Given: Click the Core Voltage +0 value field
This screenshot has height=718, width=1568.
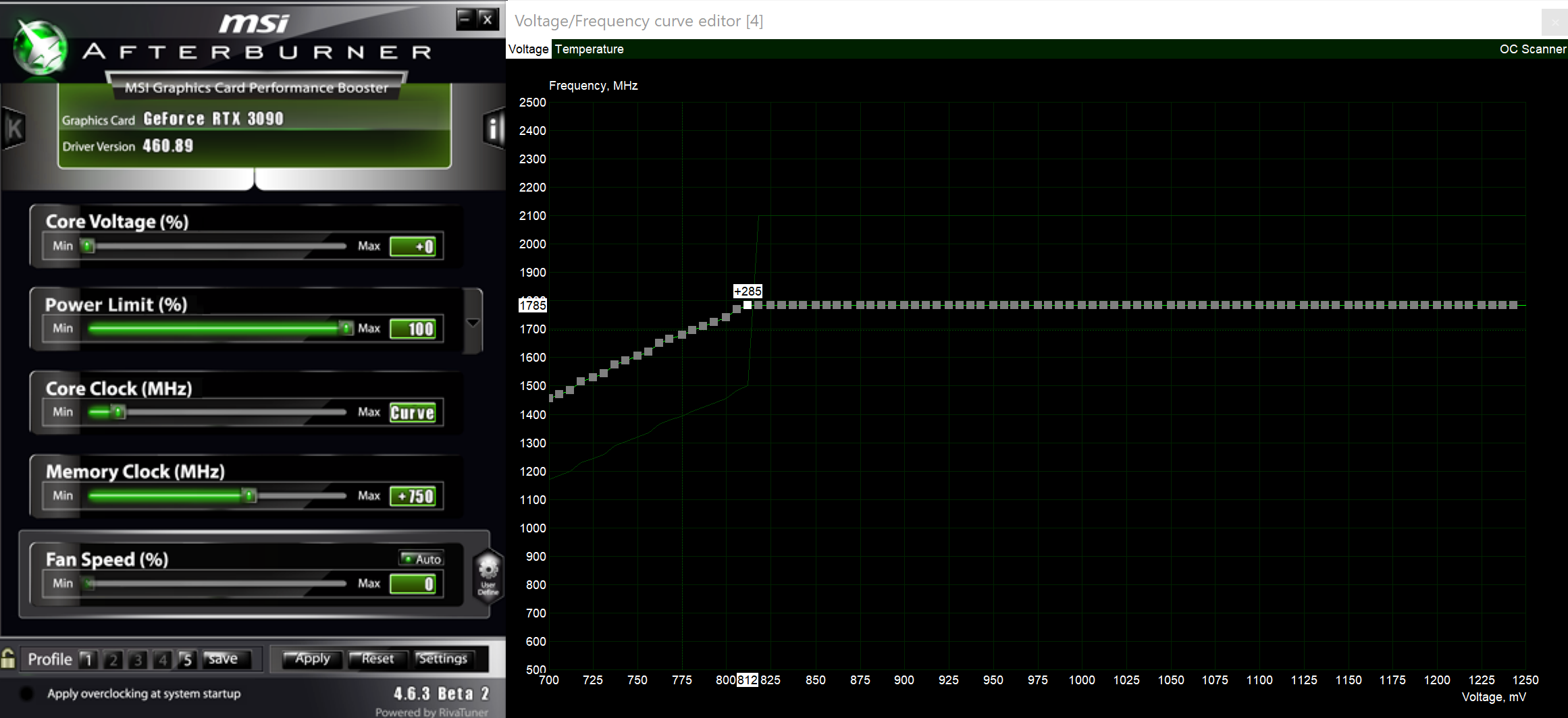Looking at the screenshot, I should pos(413,246).
